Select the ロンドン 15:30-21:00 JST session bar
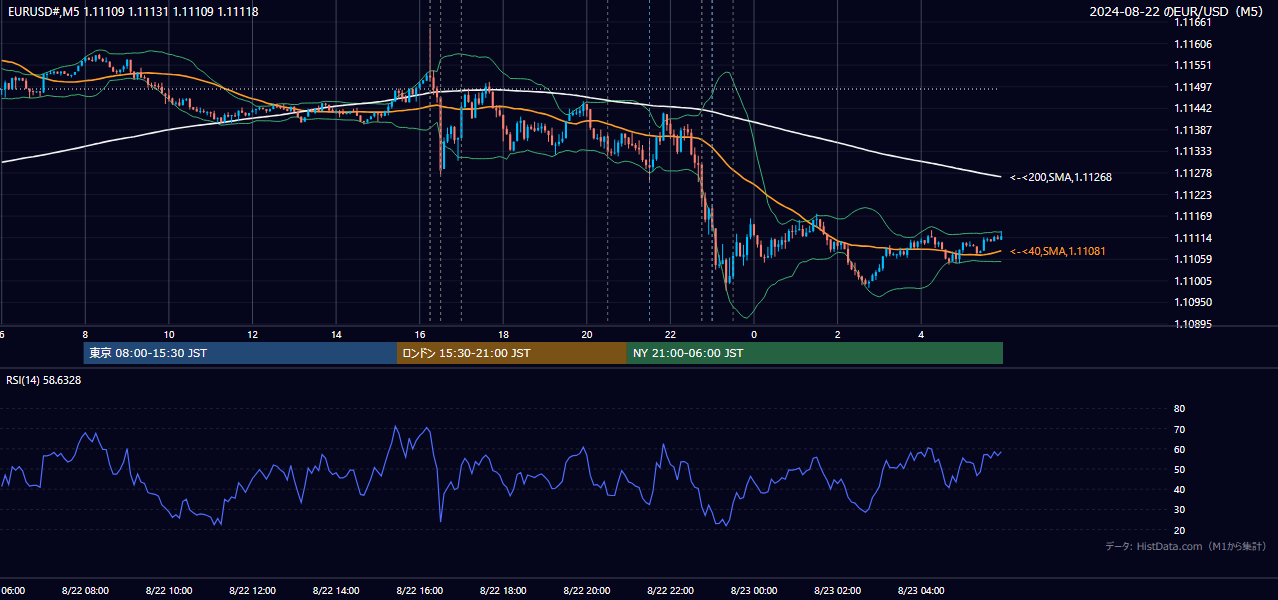Viewport: 1278px width, 600px height. 512,353
